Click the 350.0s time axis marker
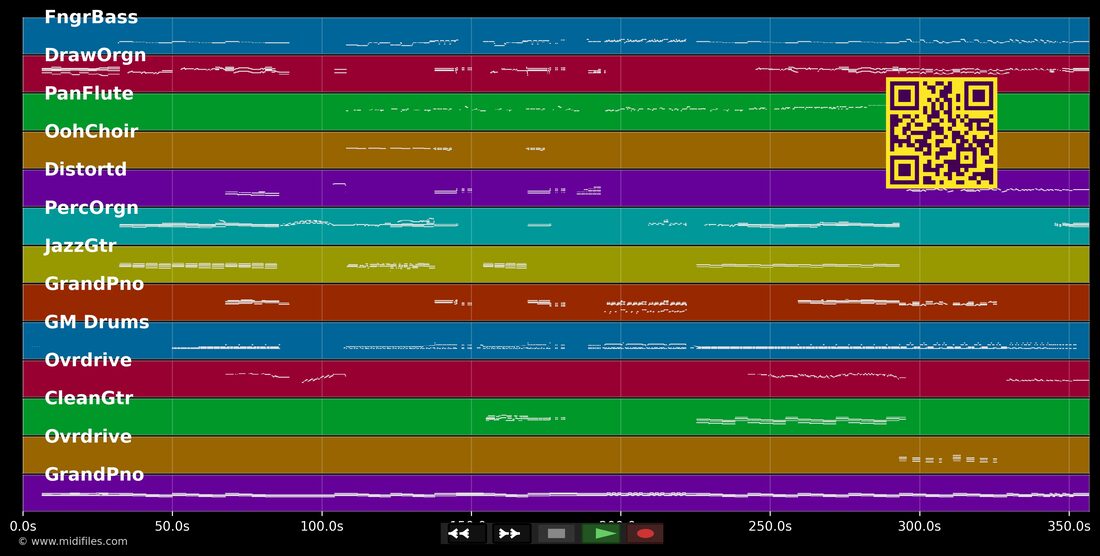 [x=1069, y=526]
